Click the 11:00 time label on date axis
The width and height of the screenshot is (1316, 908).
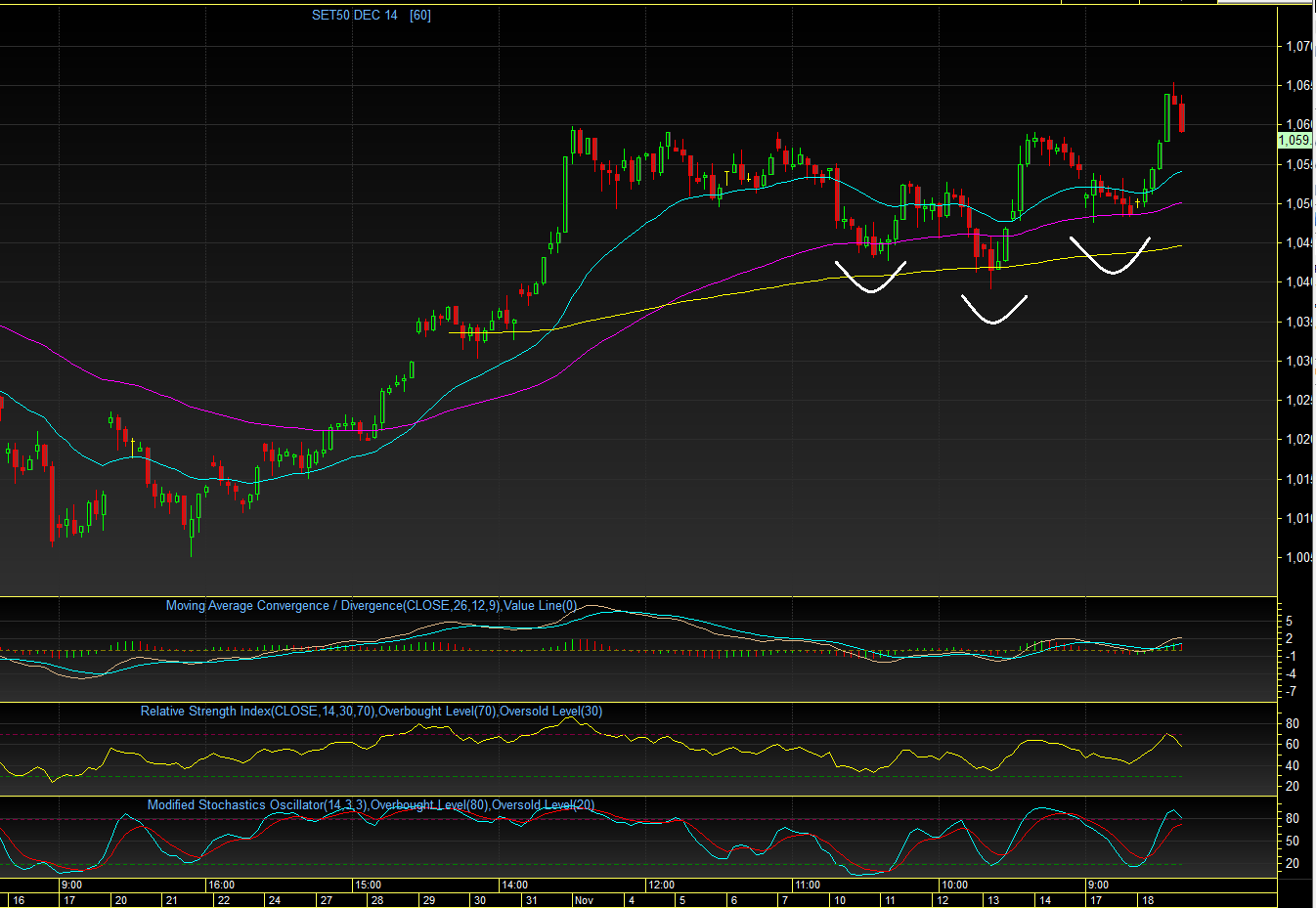pos(808,885)
